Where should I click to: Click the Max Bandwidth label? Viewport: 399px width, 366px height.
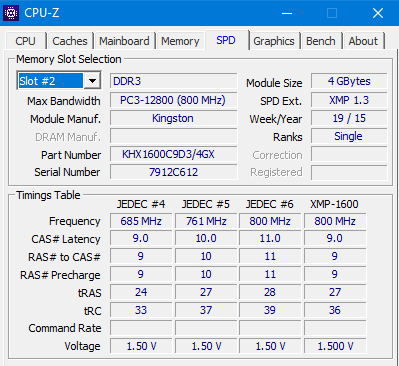pyautogui.click(x=64, y=101)
